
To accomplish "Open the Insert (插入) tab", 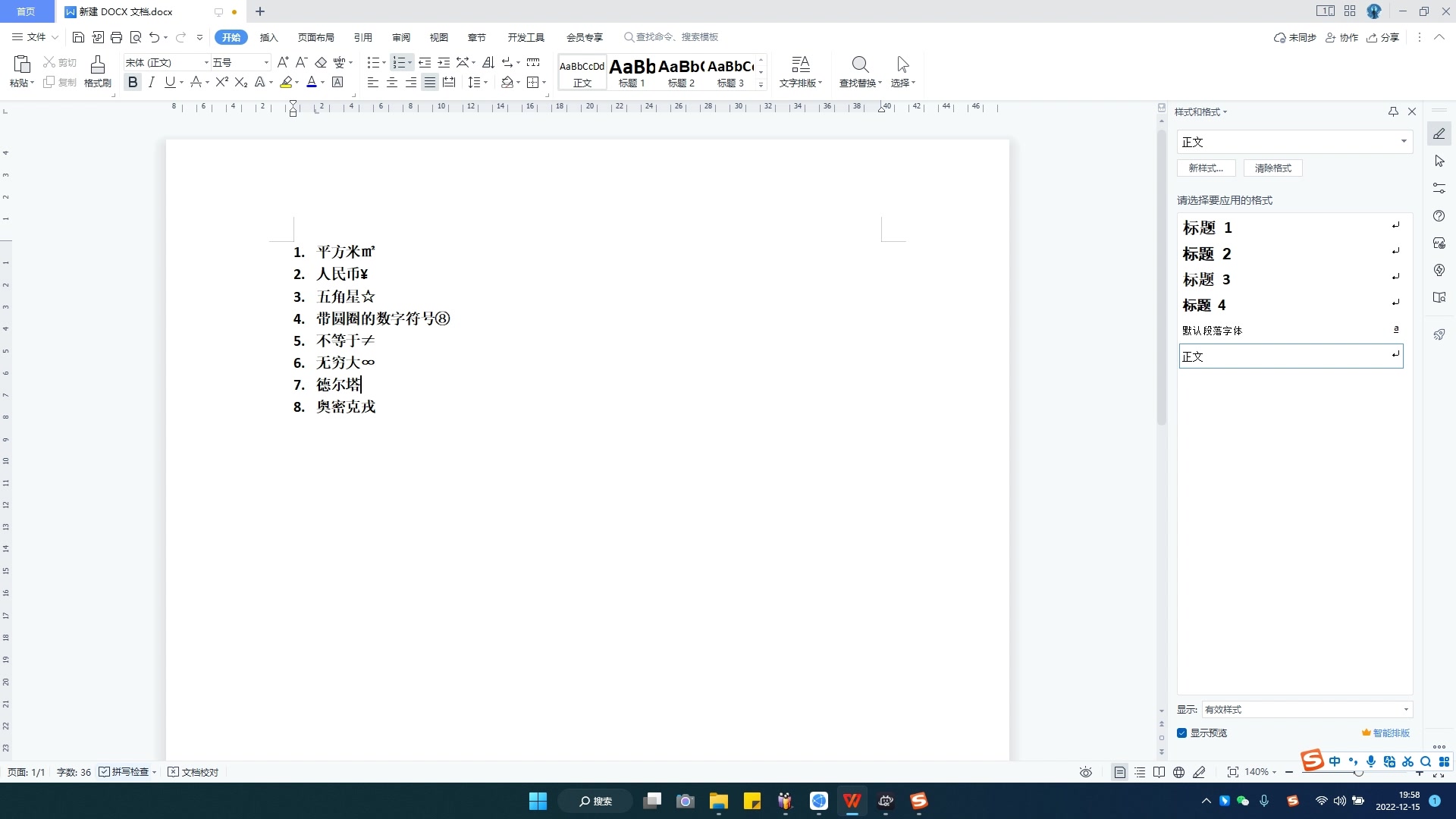I will (268, 37).
